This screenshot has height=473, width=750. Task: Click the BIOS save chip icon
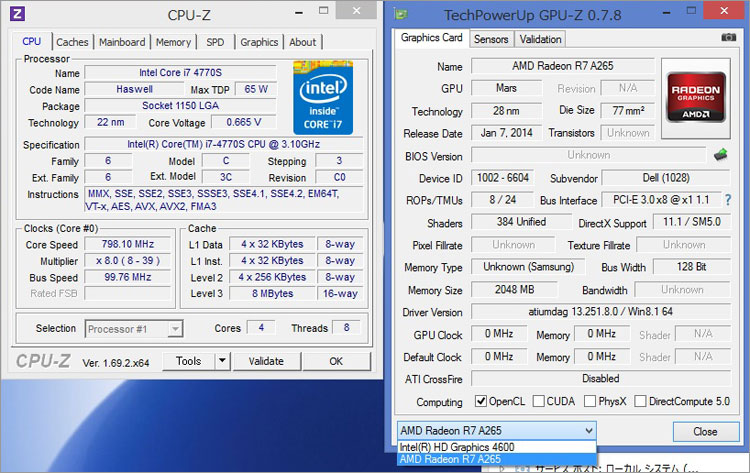721,155
